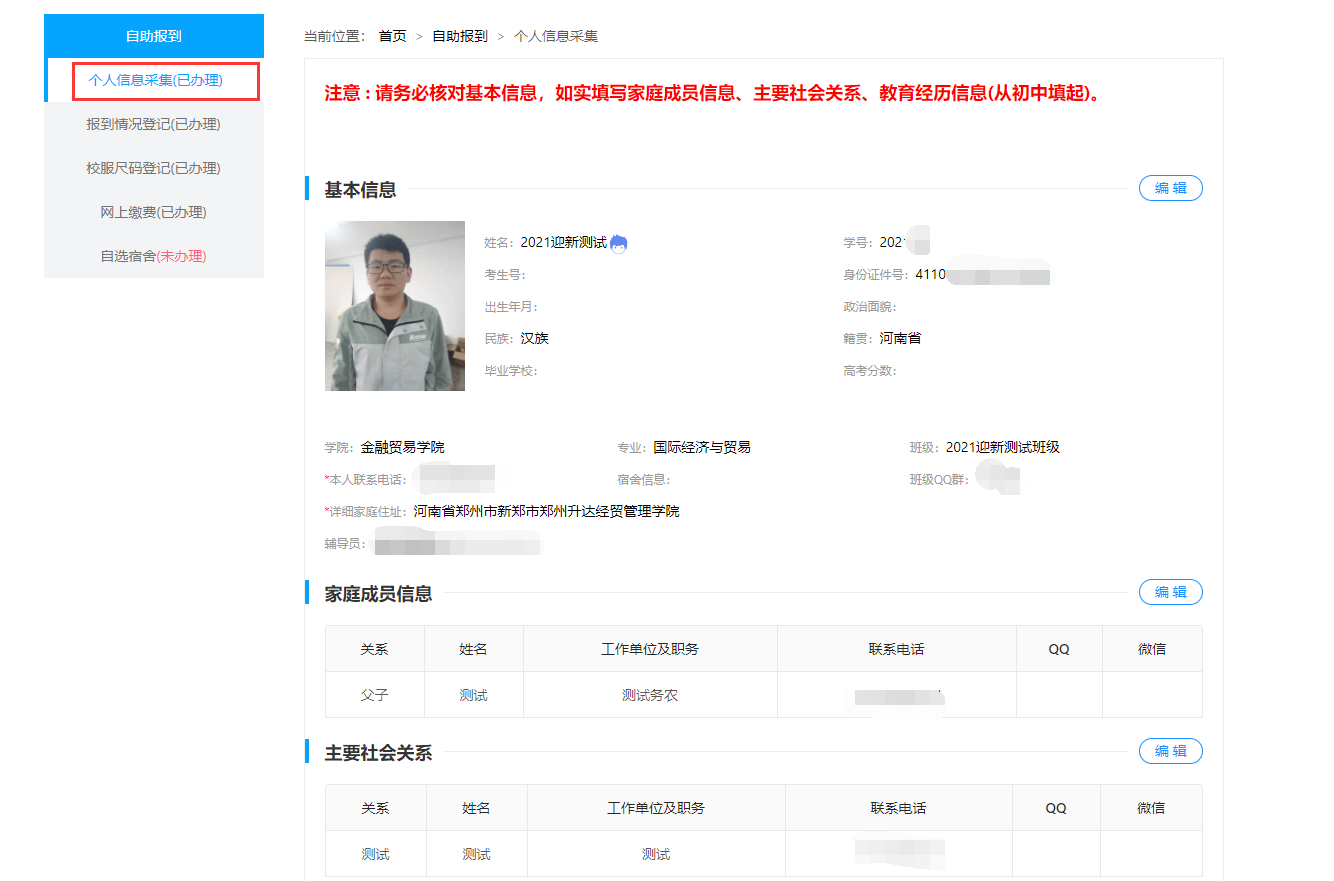The height and width of the screenshot is (881, 1334).
Task: Click the blue avatar icon beside 2021迎新测试
Action: (x=618, y=243)
